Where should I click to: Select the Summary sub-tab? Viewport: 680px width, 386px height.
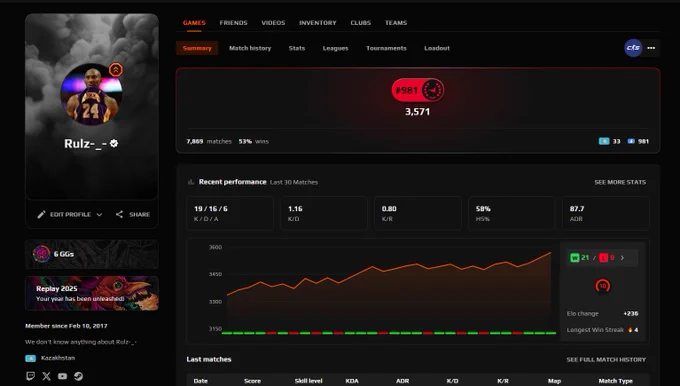[197, 48]
